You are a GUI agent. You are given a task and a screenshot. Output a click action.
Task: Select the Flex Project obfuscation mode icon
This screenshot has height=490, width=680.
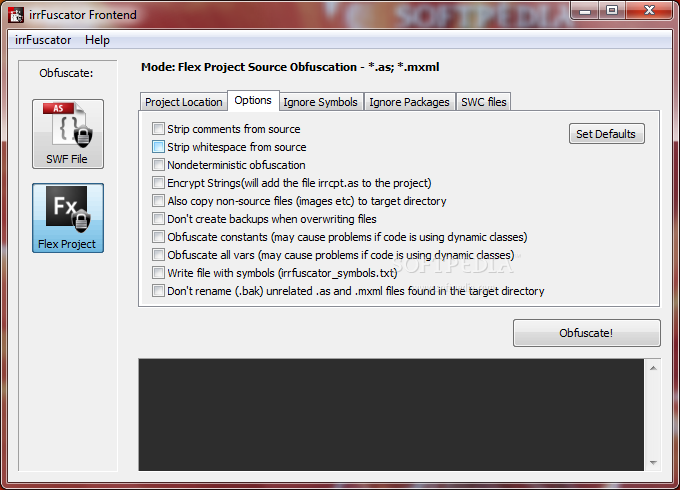(68, 218)
